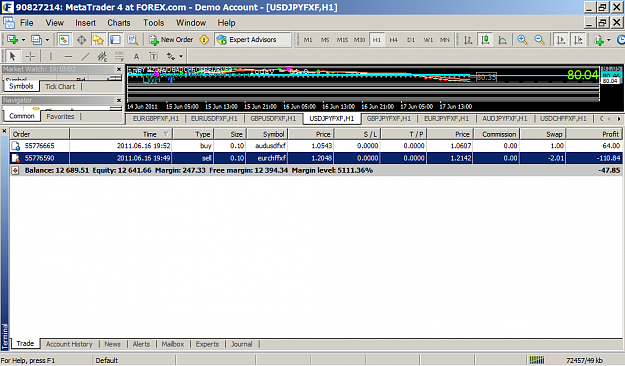Screen dimensions: 625x366
Task: Select candlestick chart display icon
Action: click(485, 40)
